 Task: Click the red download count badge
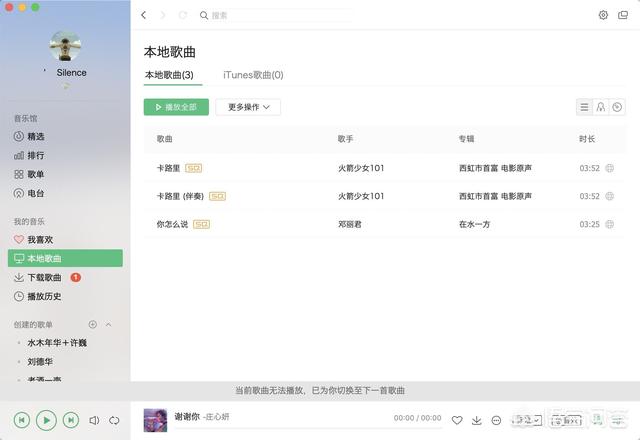click(76, 278)
